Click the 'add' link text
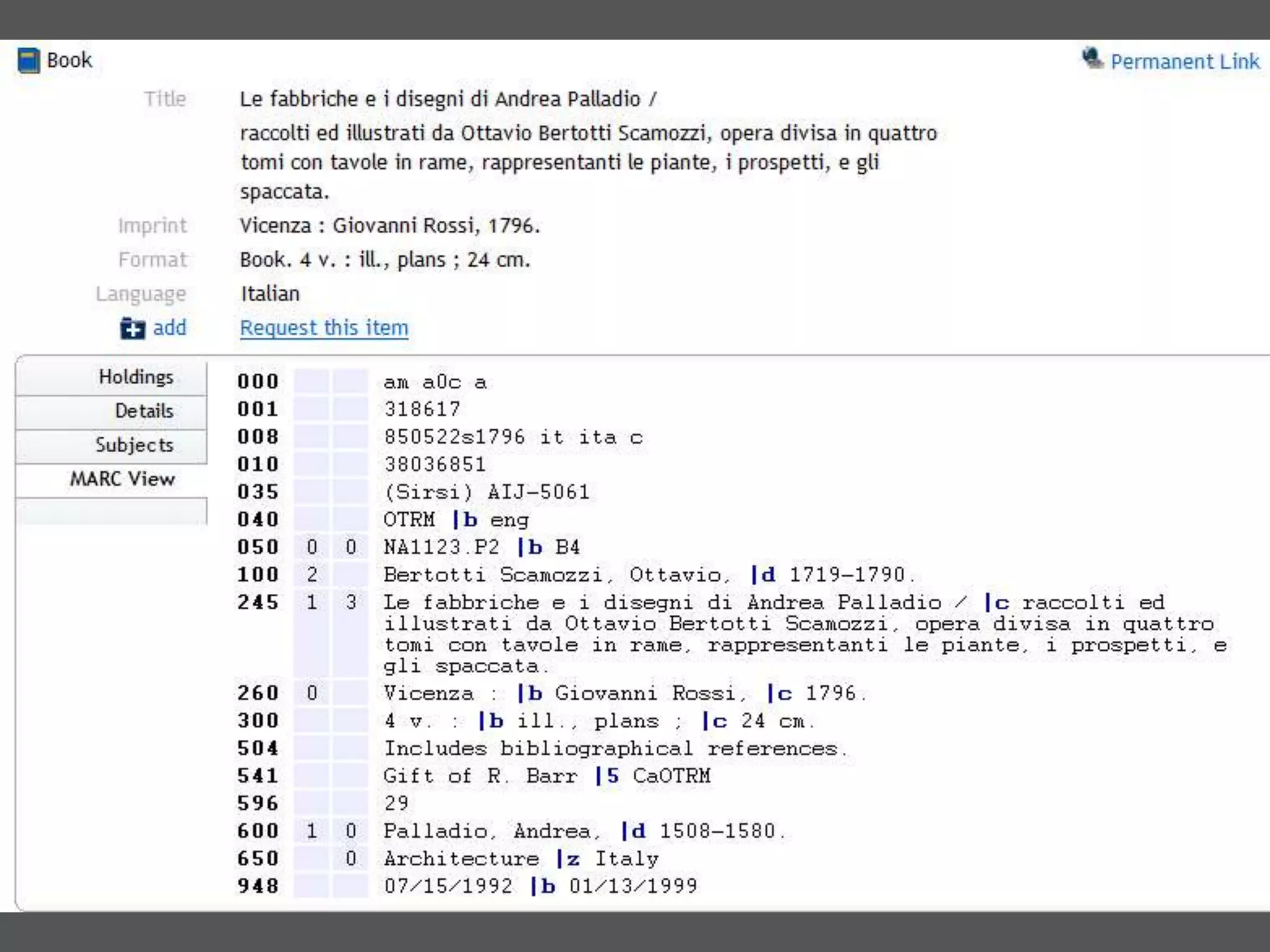This screenshot has height=952, width=1270. pyautogui.click(x=169, y=327)
